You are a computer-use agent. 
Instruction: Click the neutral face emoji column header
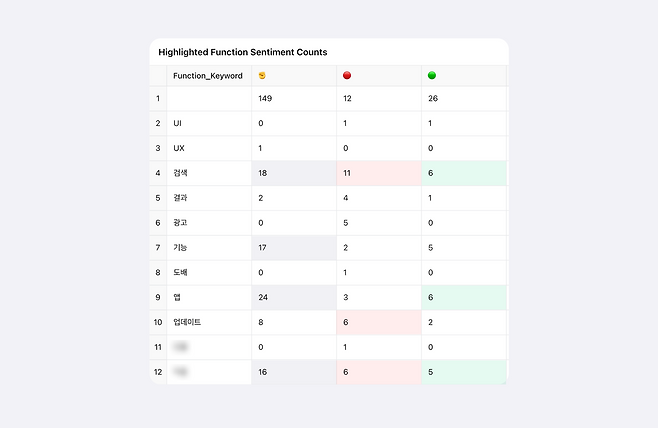(262, 76)
